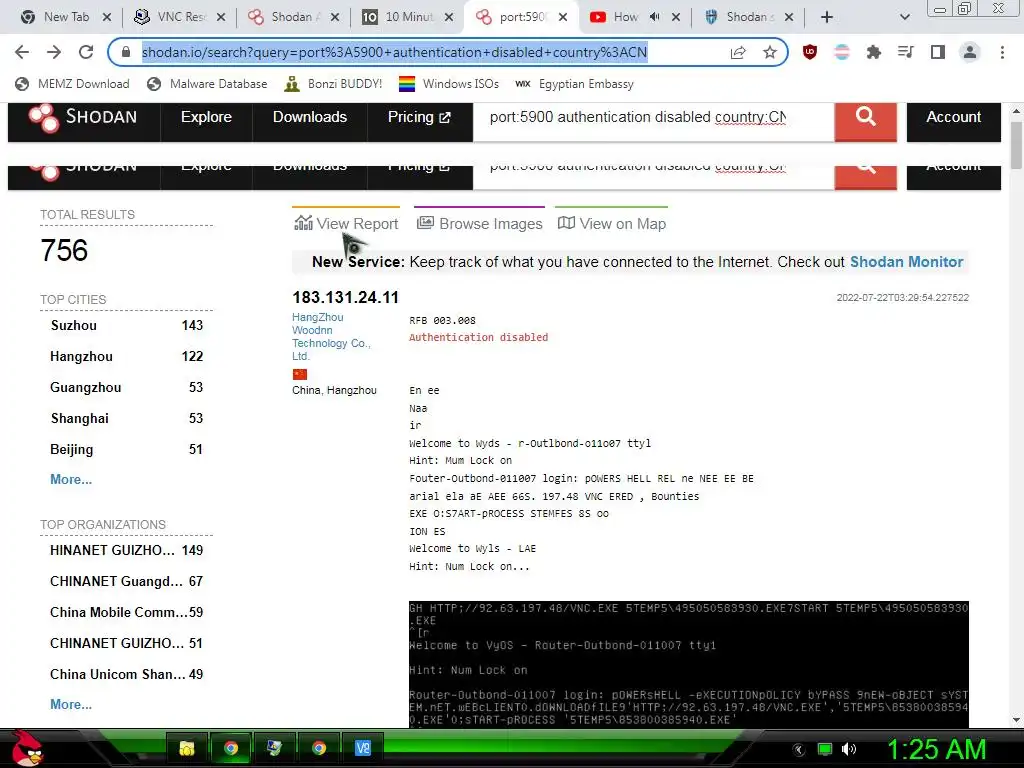Click the Shodan logo in navbar
This screenshot has width=1024, height=768.
pos(82,118)
